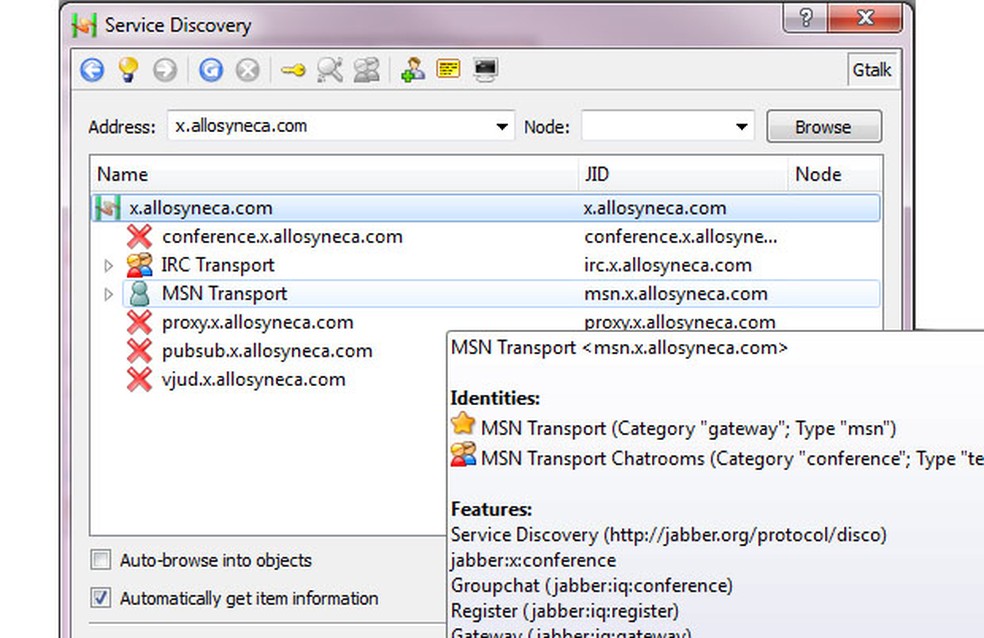Click the yellow lightbulb toolbar icon

[x=128, y=70]
